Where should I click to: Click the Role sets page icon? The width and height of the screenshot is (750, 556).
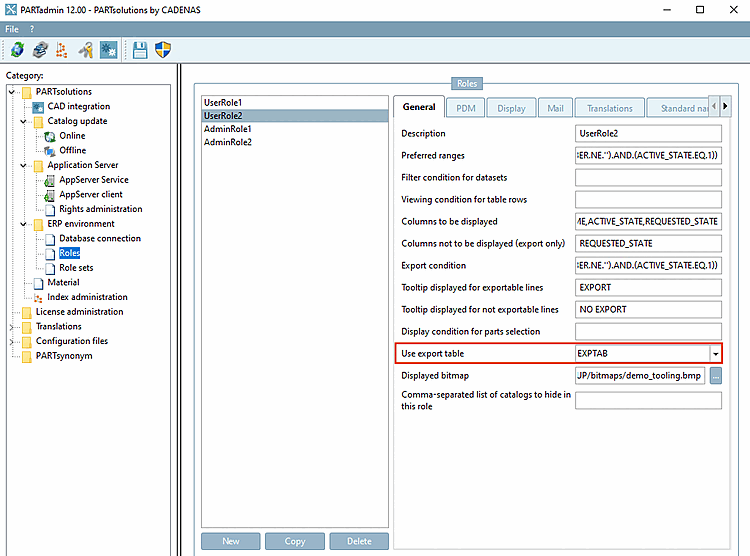50,268
